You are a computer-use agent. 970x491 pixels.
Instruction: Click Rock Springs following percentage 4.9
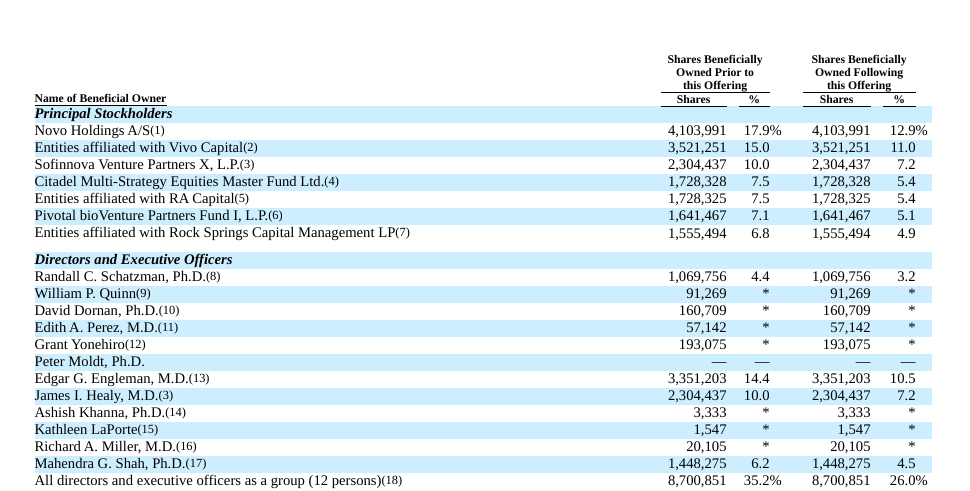(906, 233)
